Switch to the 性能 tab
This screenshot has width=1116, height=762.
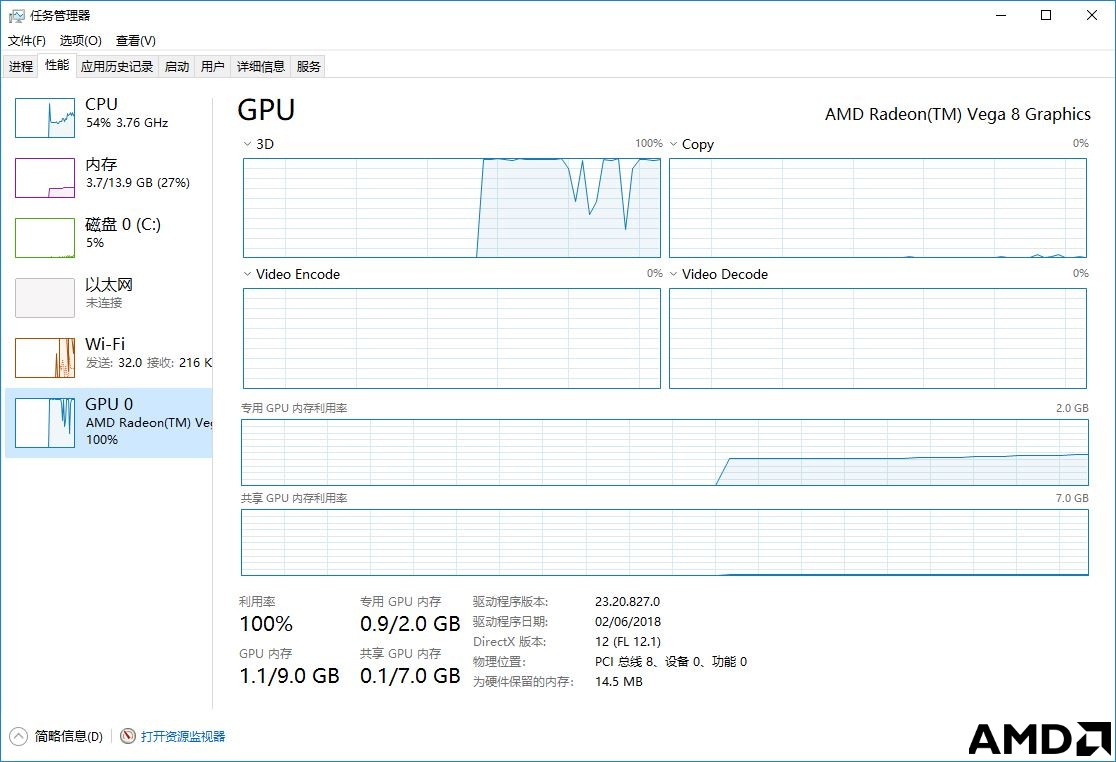click(57, 65)
